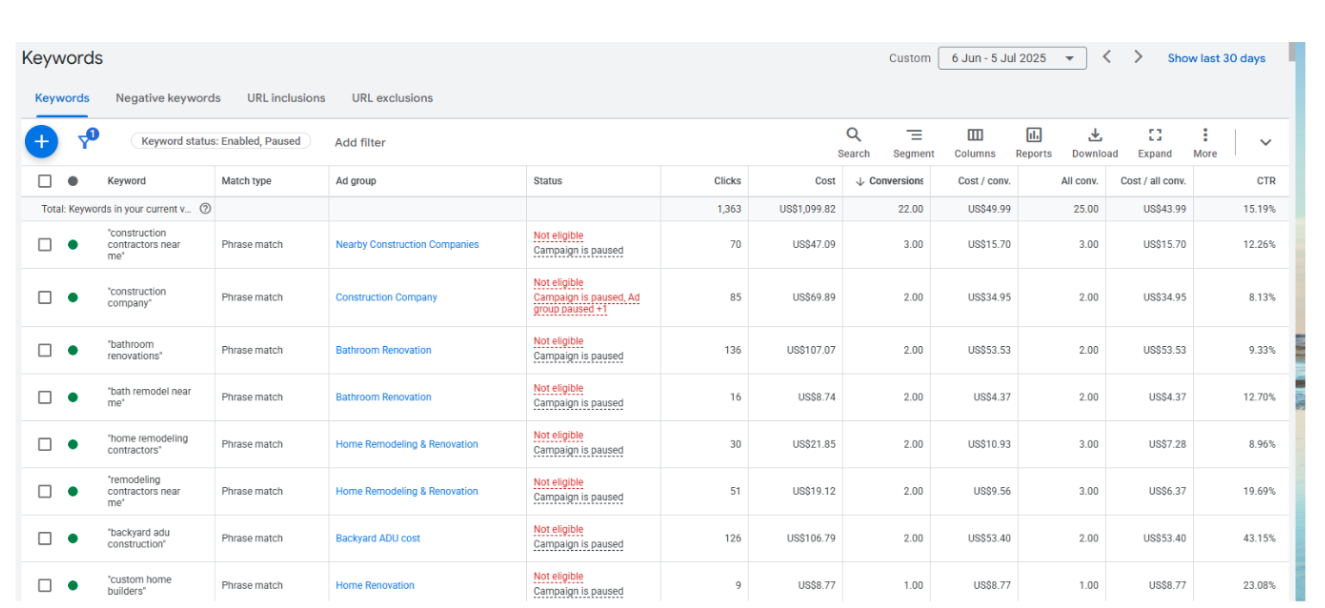Switch to the Negative keywords tab
The image size is (1325, 608).
click(168, 98)
